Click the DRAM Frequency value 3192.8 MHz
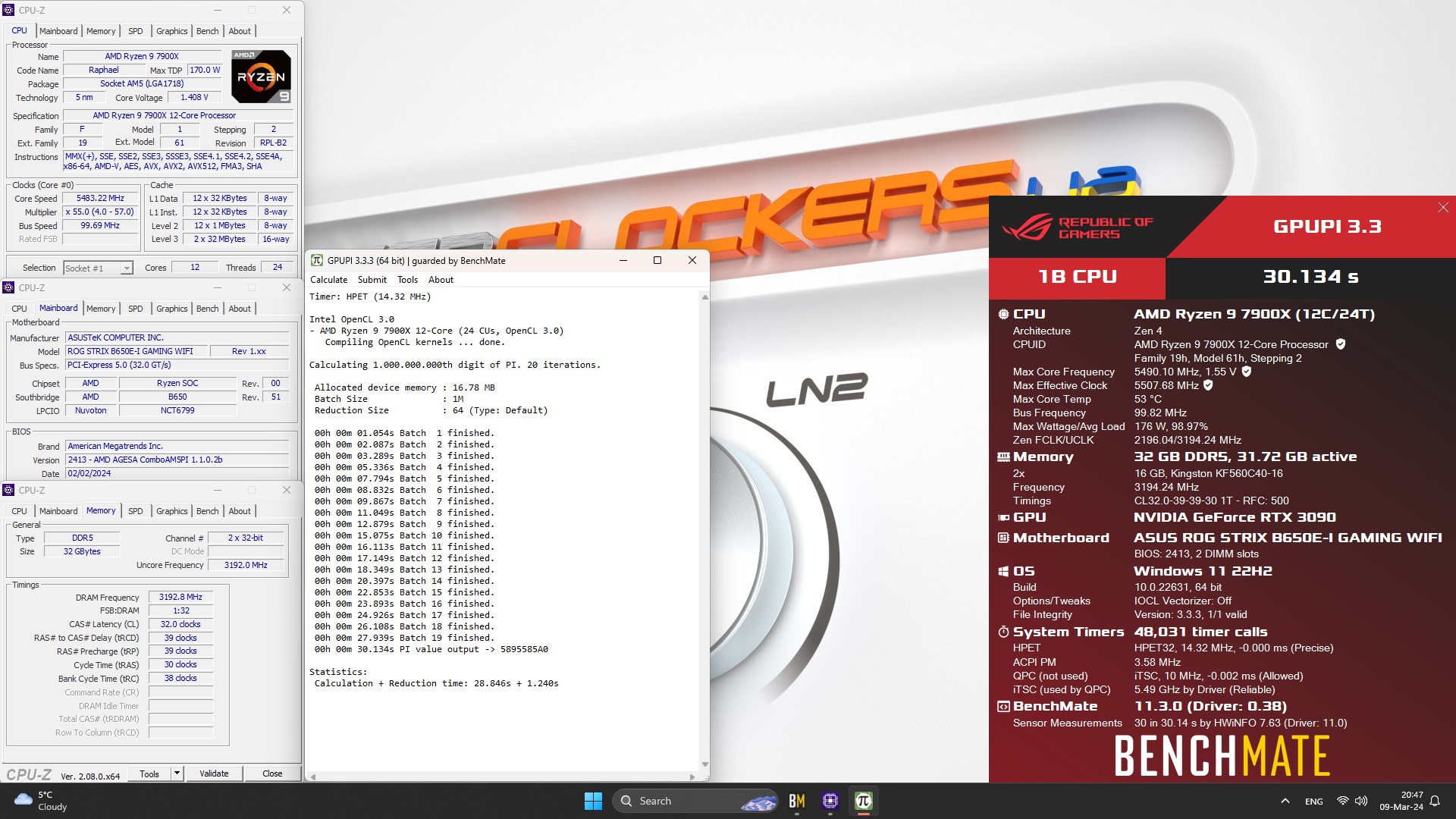The height and width of the screenshot is (819, 1456). pyautogui.click(x=180, y=598)
